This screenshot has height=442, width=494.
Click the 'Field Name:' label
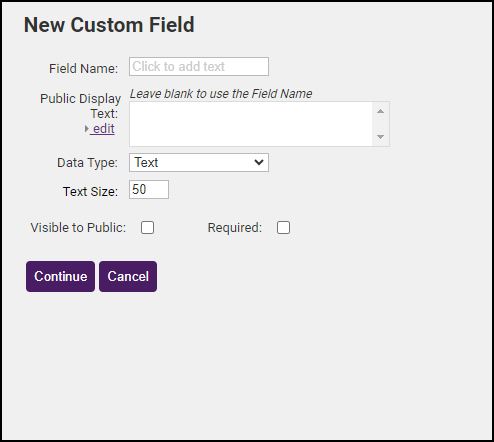[x=83, y=69]
